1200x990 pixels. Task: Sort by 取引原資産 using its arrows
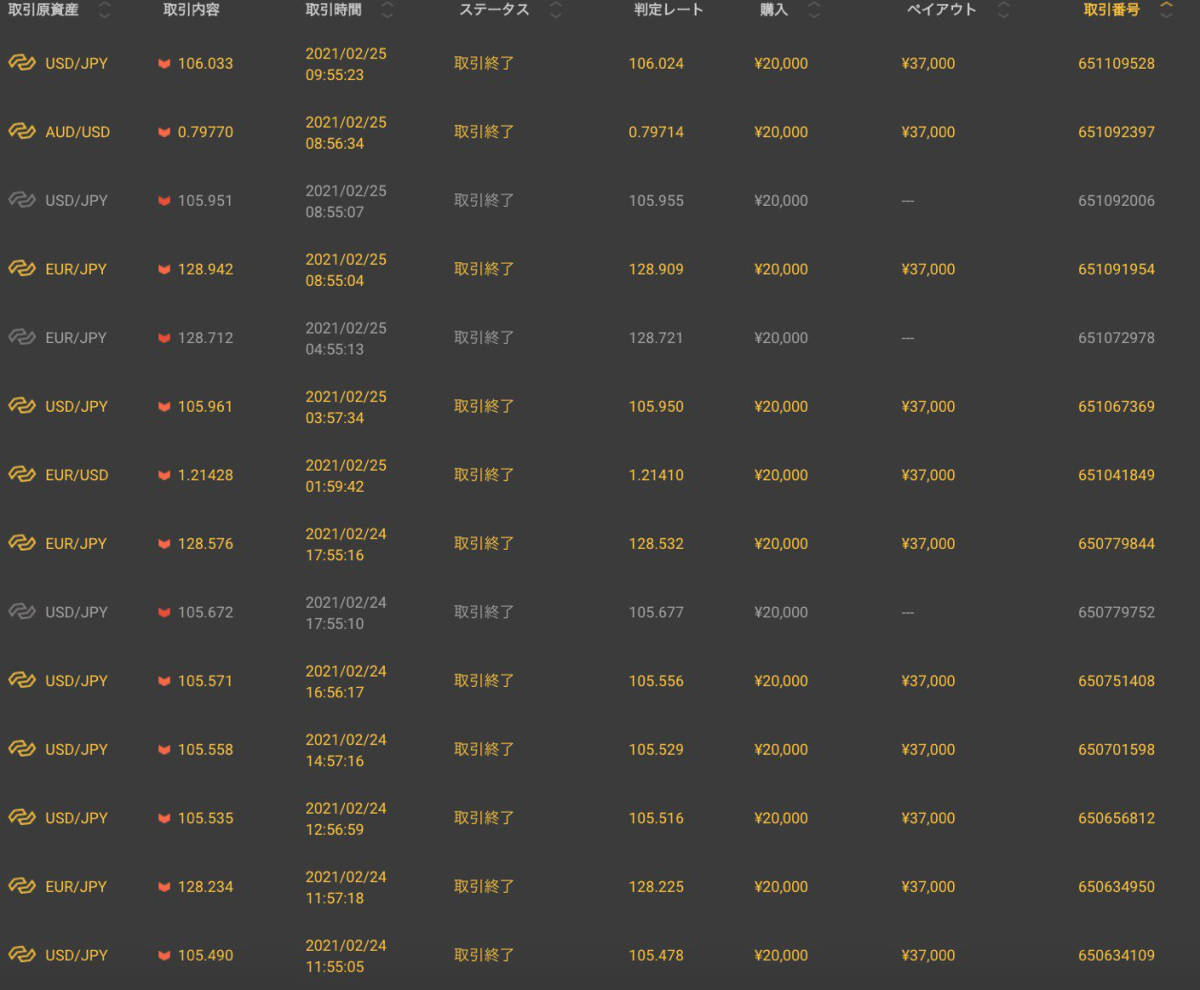click(105, 10)
